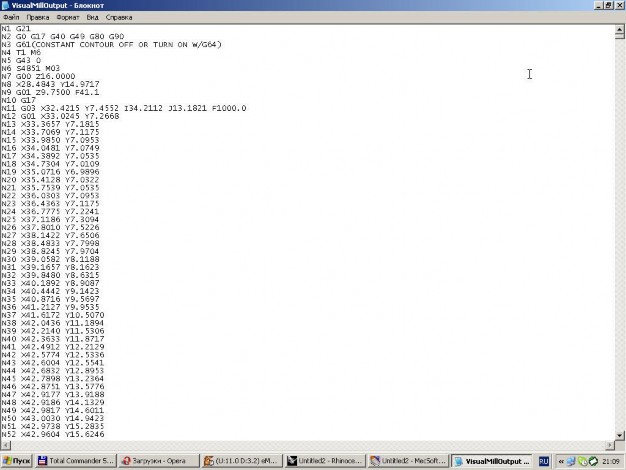This screenshot has width=626, height=470.
Task: Click the RU language indicator
Action: click(544, 461)
